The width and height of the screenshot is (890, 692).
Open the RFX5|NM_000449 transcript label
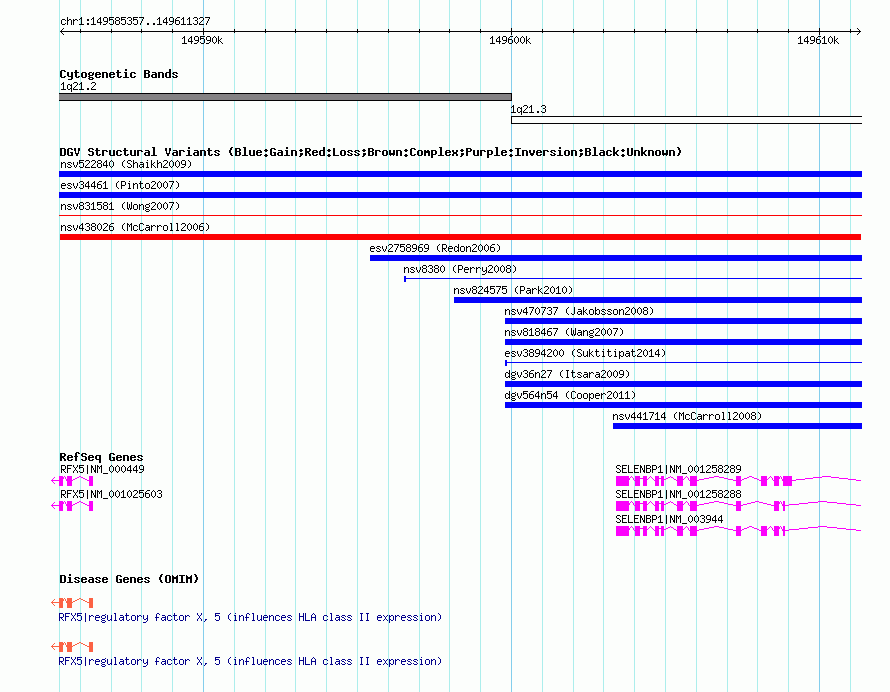(102, 469)
